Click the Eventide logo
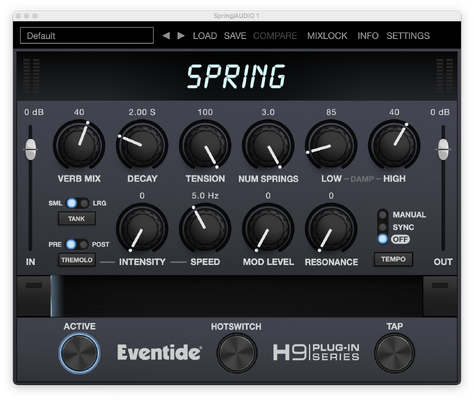474x400 pixels. tap(159, 353)
